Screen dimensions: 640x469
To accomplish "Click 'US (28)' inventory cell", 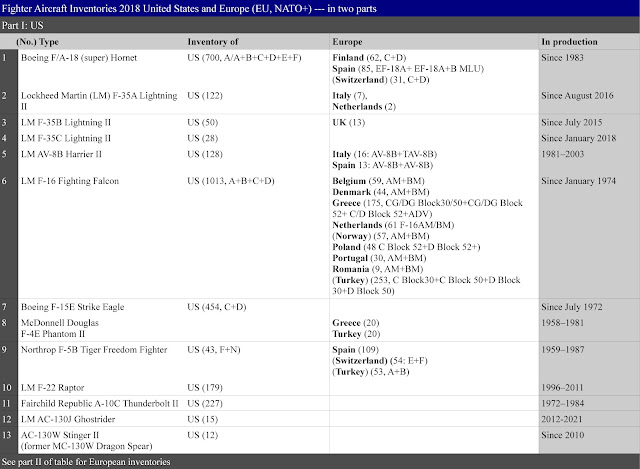I will tap(202, 138).
